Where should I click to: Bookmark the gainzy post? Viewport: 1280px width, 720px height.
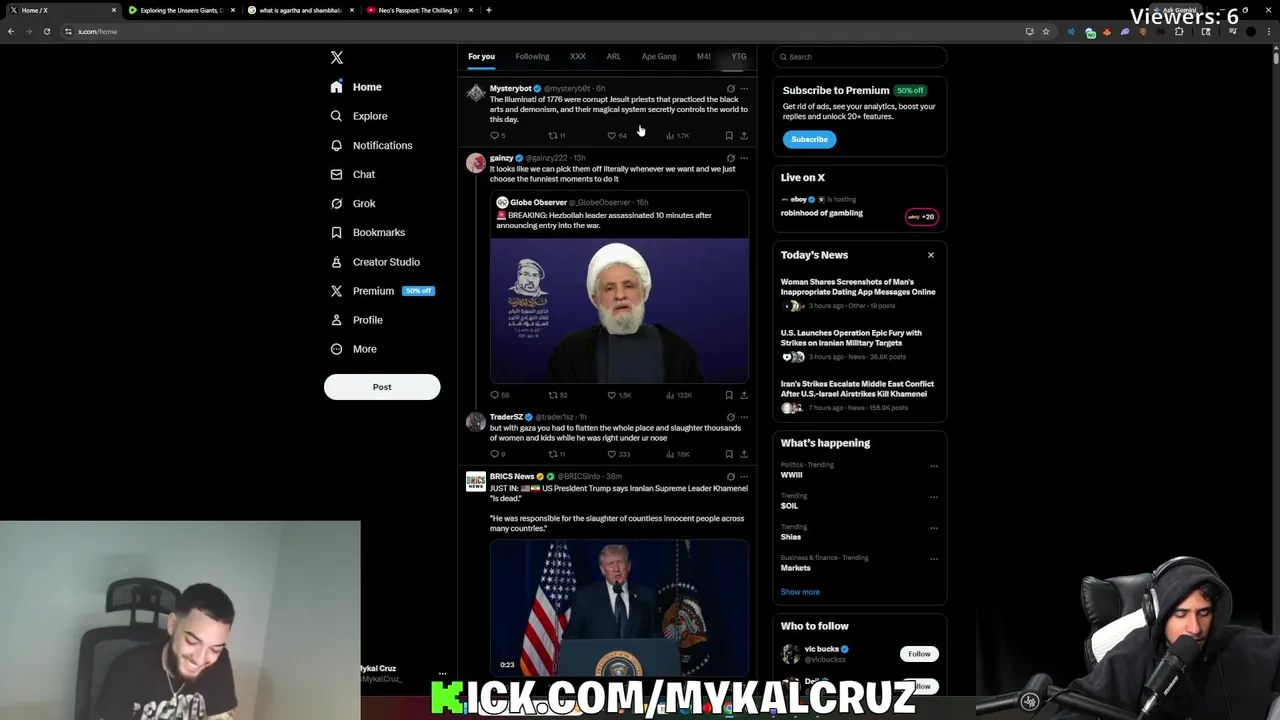coord(729,395)
